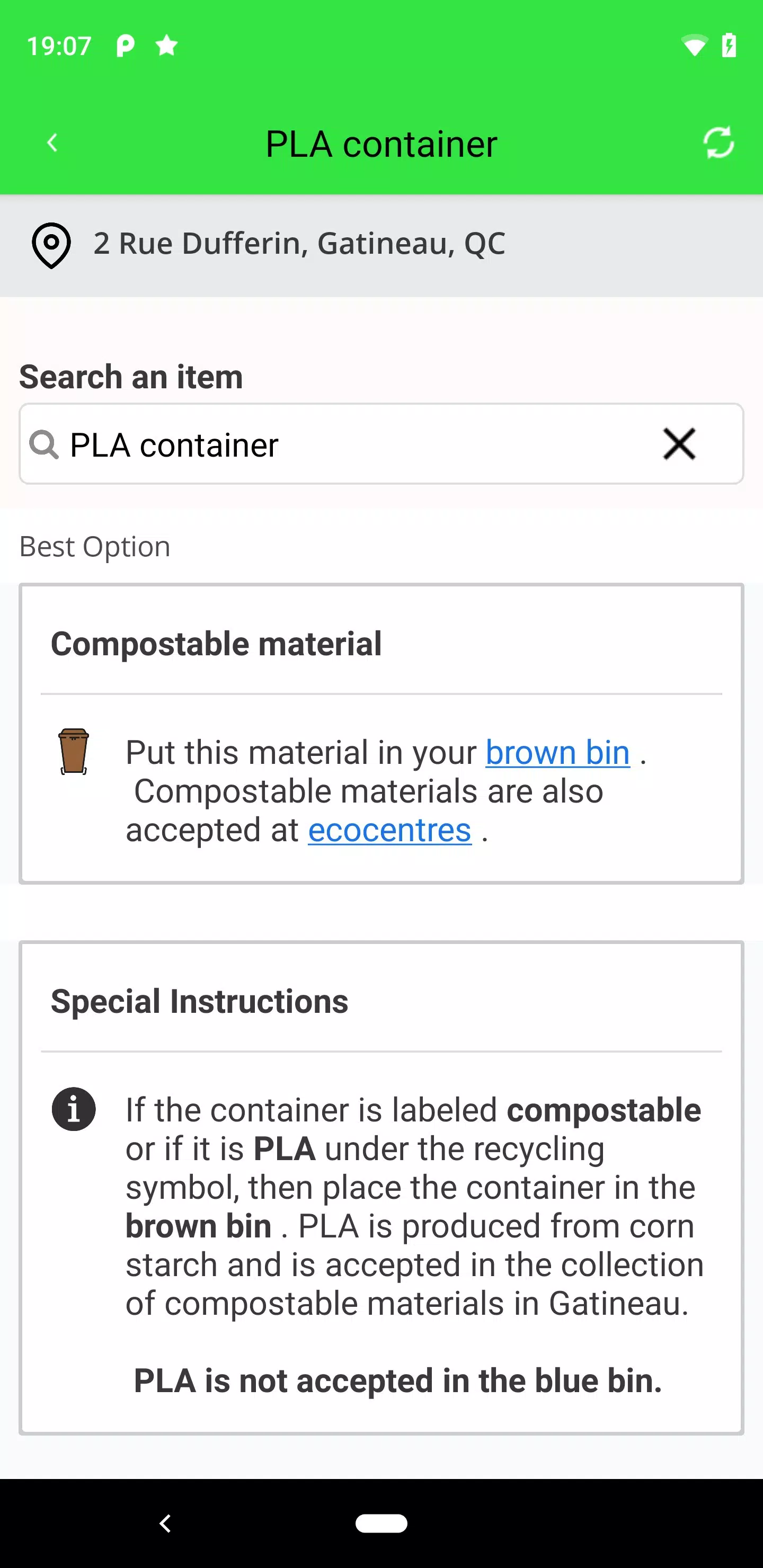Viewport: 763px width, 1568px height.
Task: Clear the search field with X
Action: 679,444
